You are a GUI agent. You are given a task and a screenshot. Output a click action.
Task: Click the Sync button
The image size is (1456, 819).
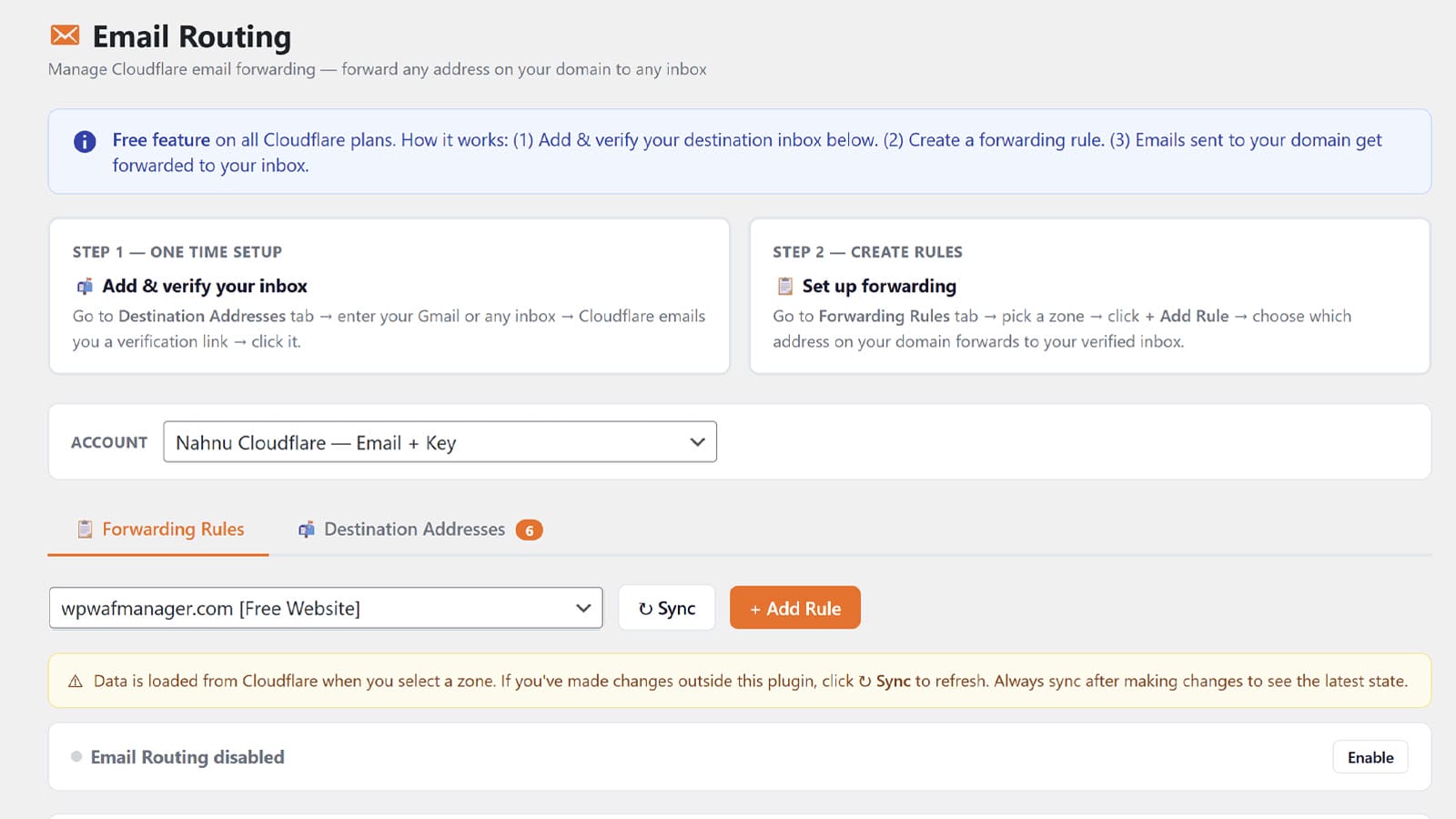pyautogui.click(x=667, y=608)
